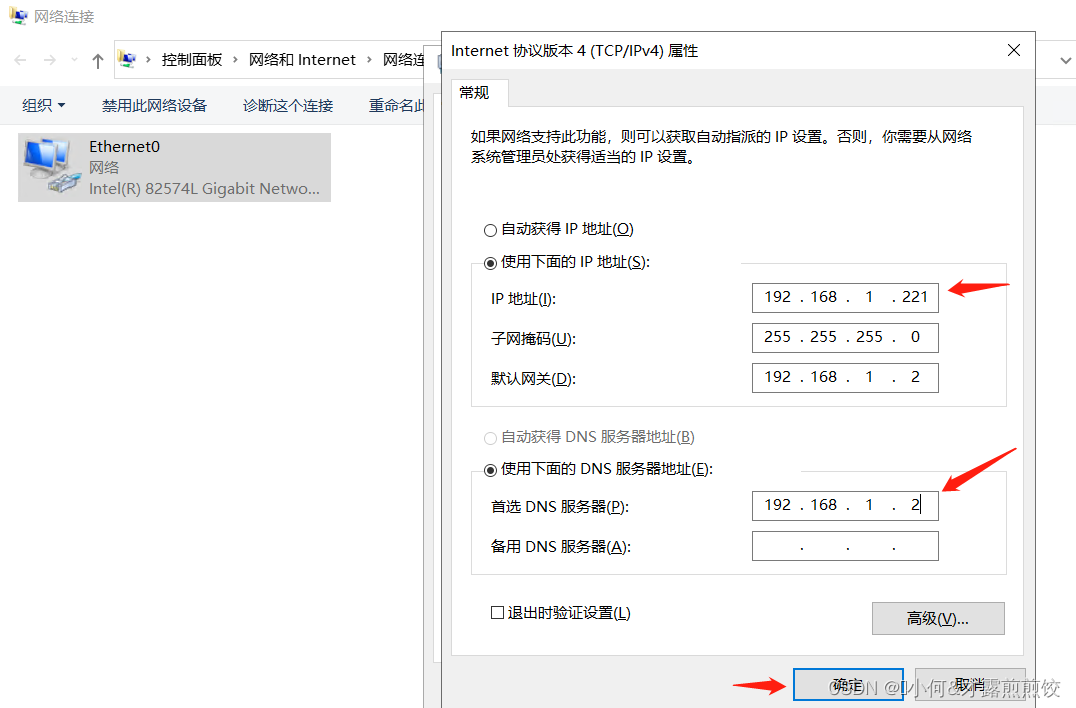The width and height of the screenshot is (1076, 708).
Task: Navigate to 网络和 Internet breadcrumb
Action: [x=302, y=60]
